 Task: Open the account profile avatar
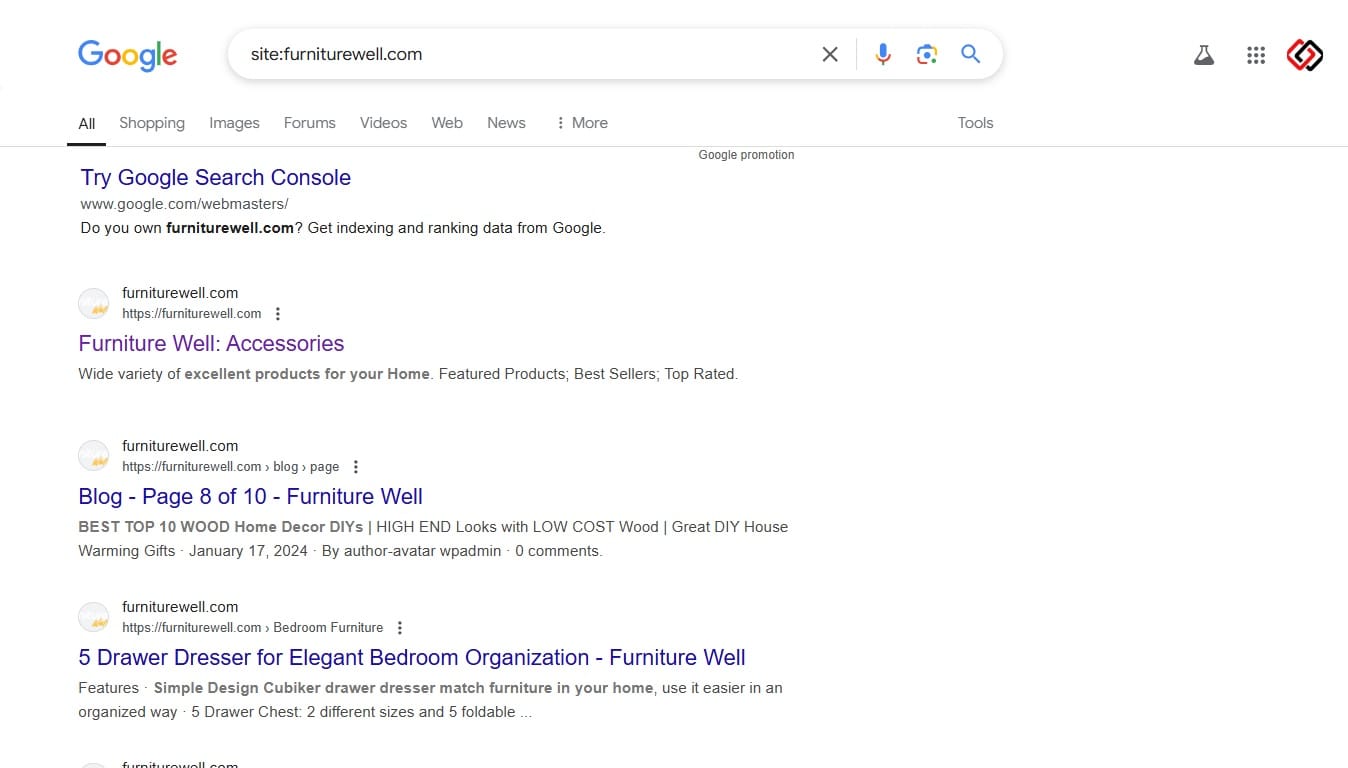point(1305,55)
